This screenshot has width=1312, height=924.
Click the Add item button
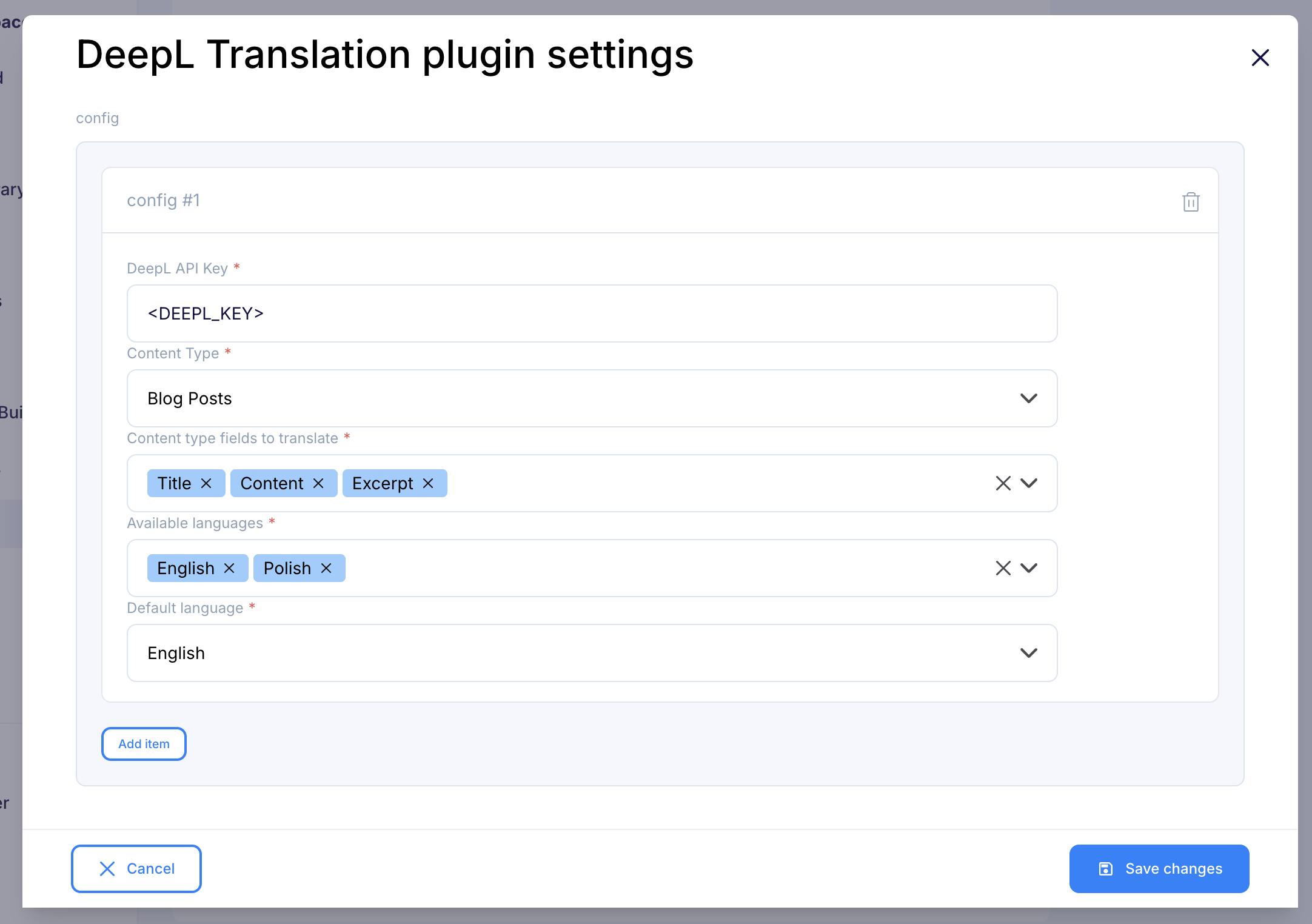(x=144, y=744)
